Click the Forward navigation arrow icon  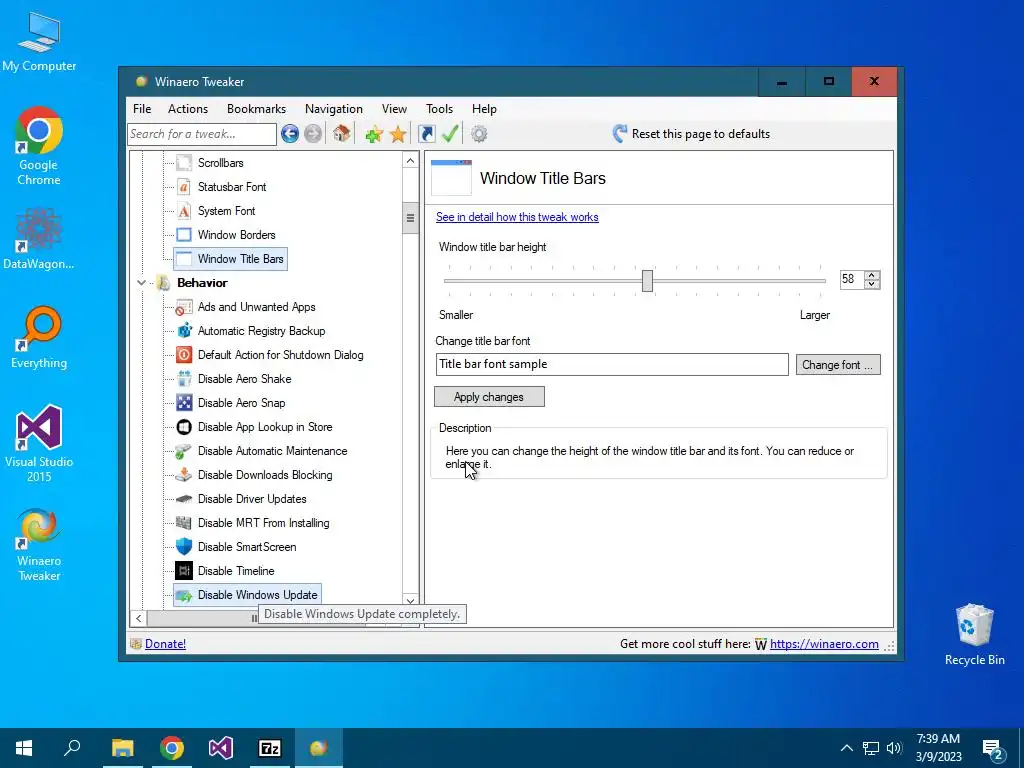[x=313, y=134]
